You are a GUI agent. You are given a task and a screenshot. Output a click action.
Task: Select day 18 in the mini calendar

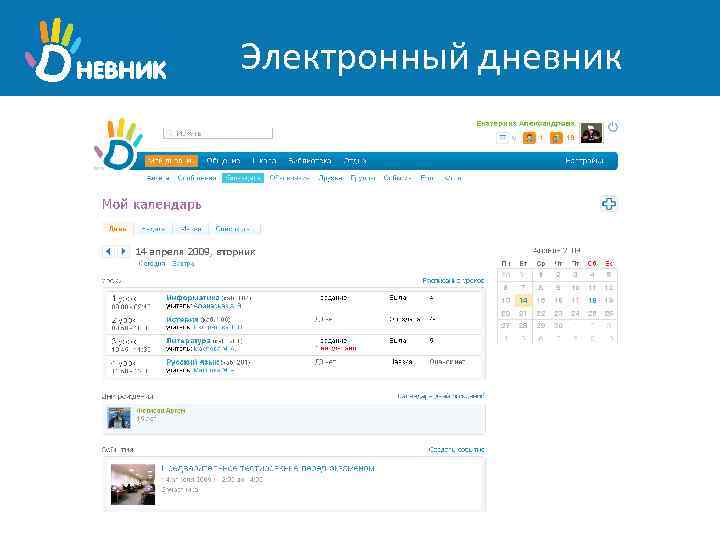(592, 300)
